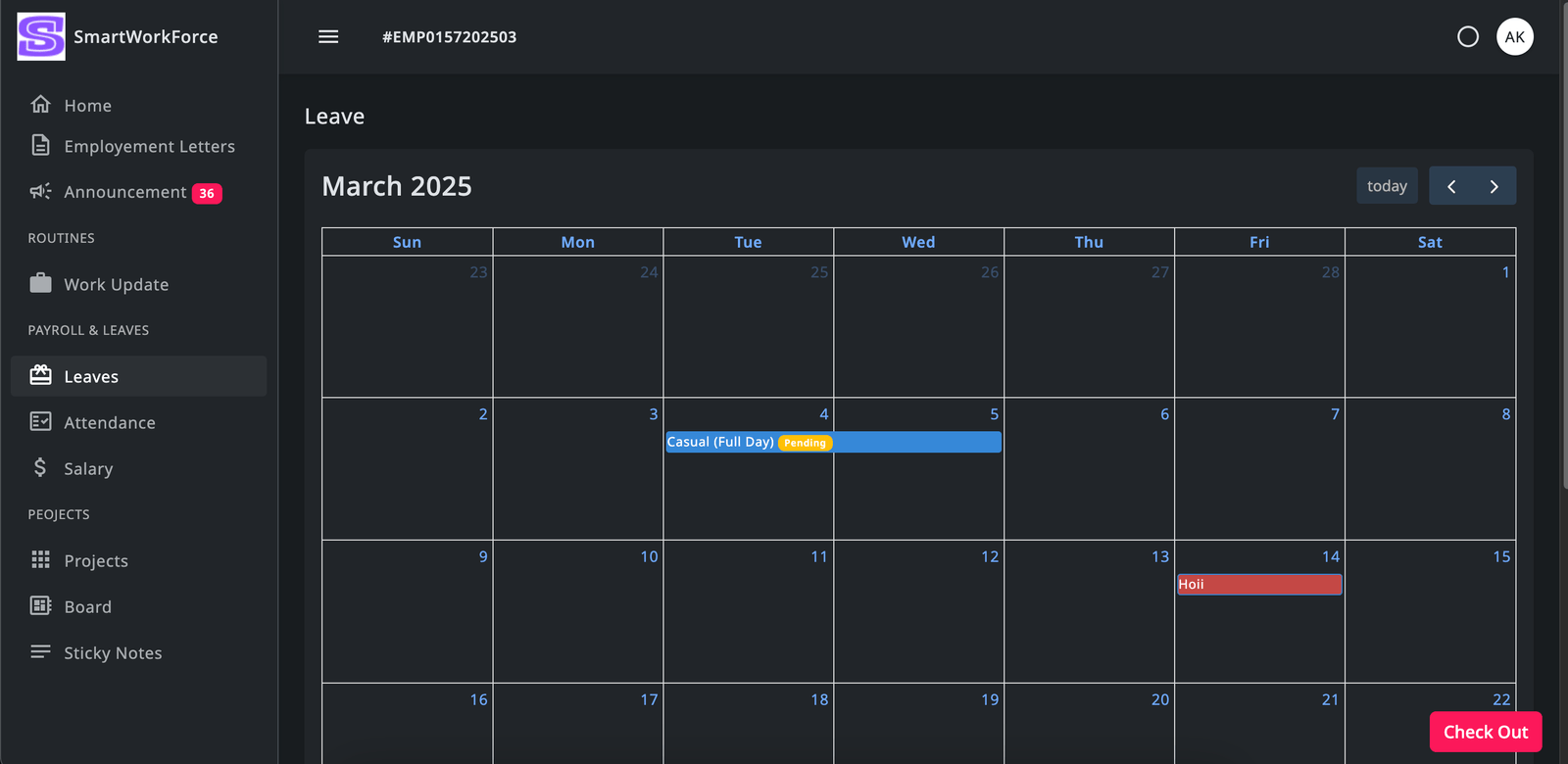1568x764 pixels.
Task: Open the AK user avatar menu
Action: 1514,37
